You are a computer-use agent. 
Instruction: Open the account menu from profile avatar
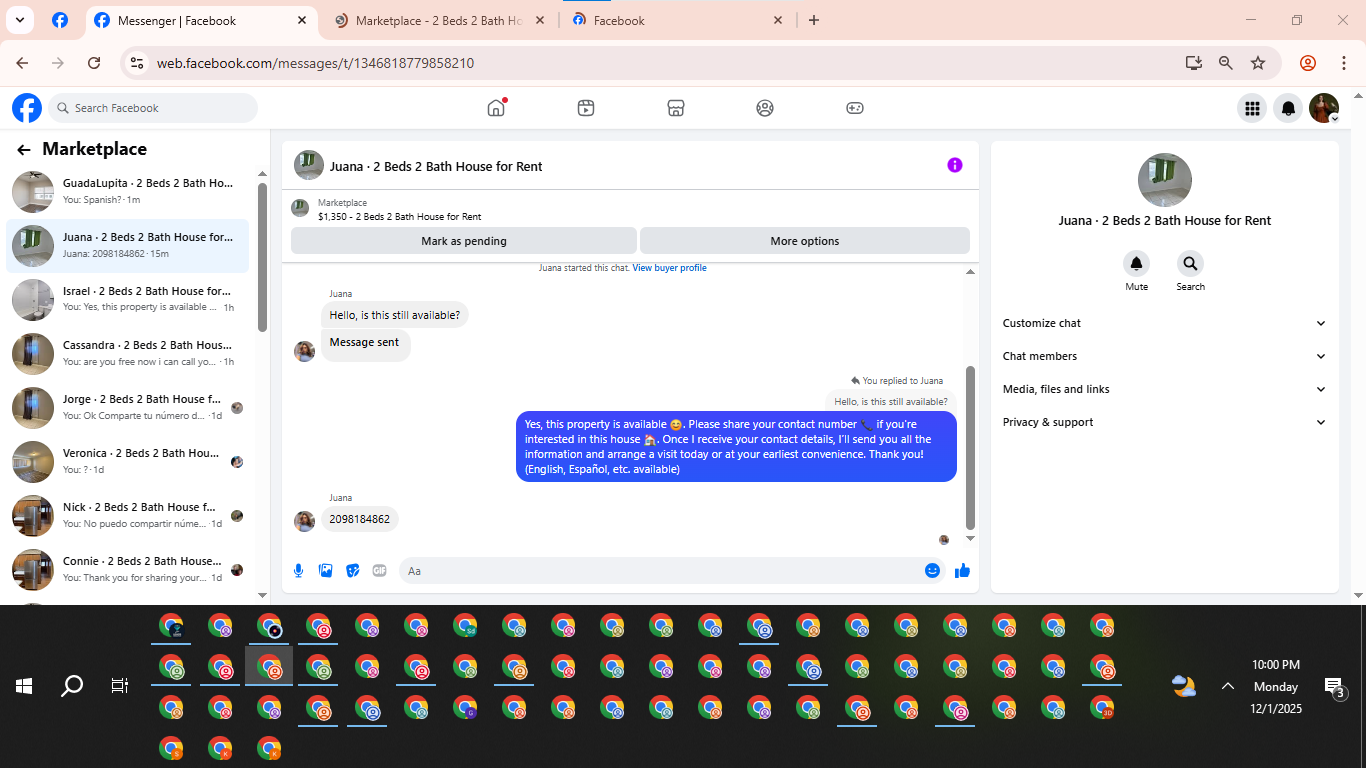1324,108
